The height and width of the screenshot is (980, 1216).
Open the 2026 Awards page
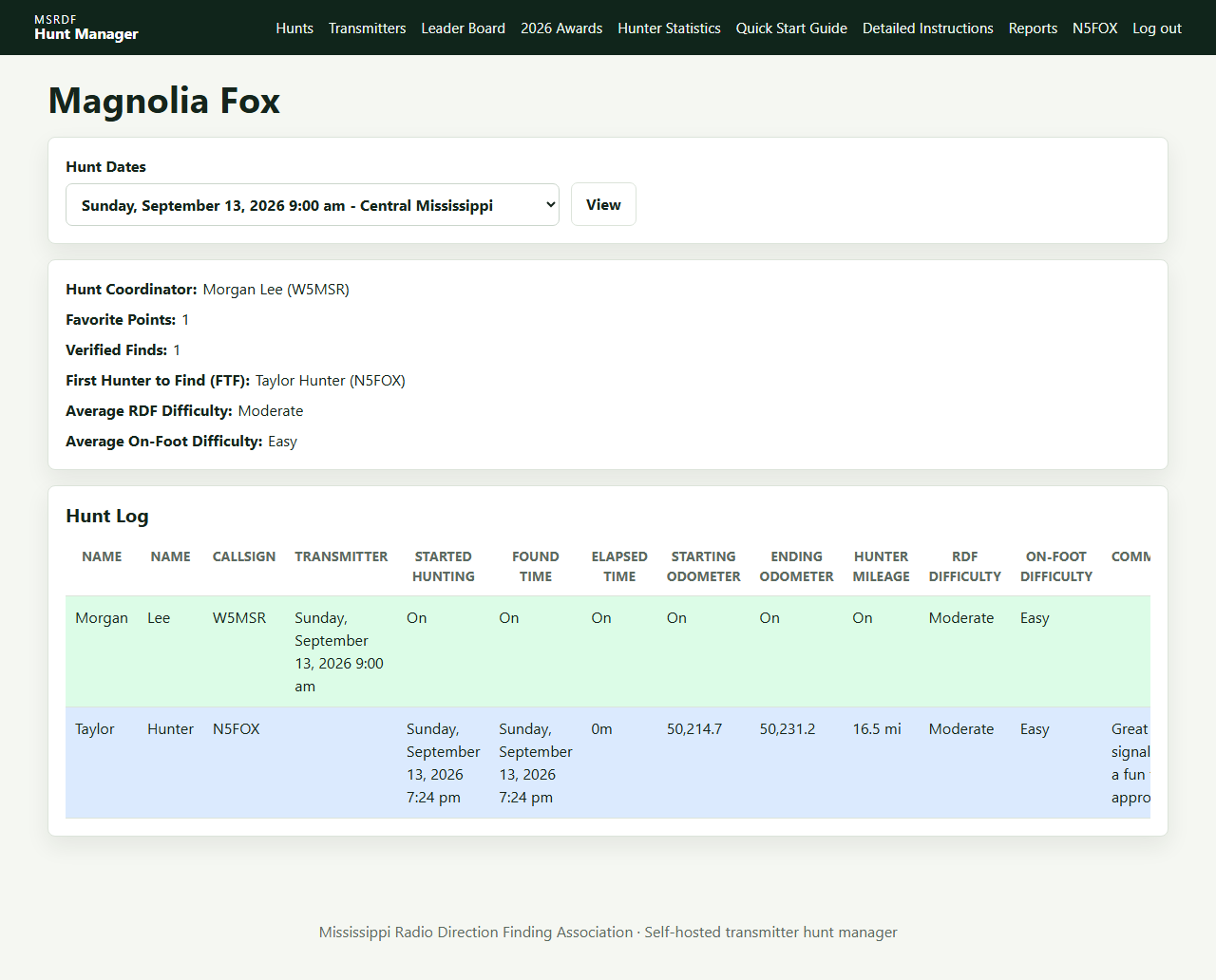pyautogui.click(x=561, y=28)
